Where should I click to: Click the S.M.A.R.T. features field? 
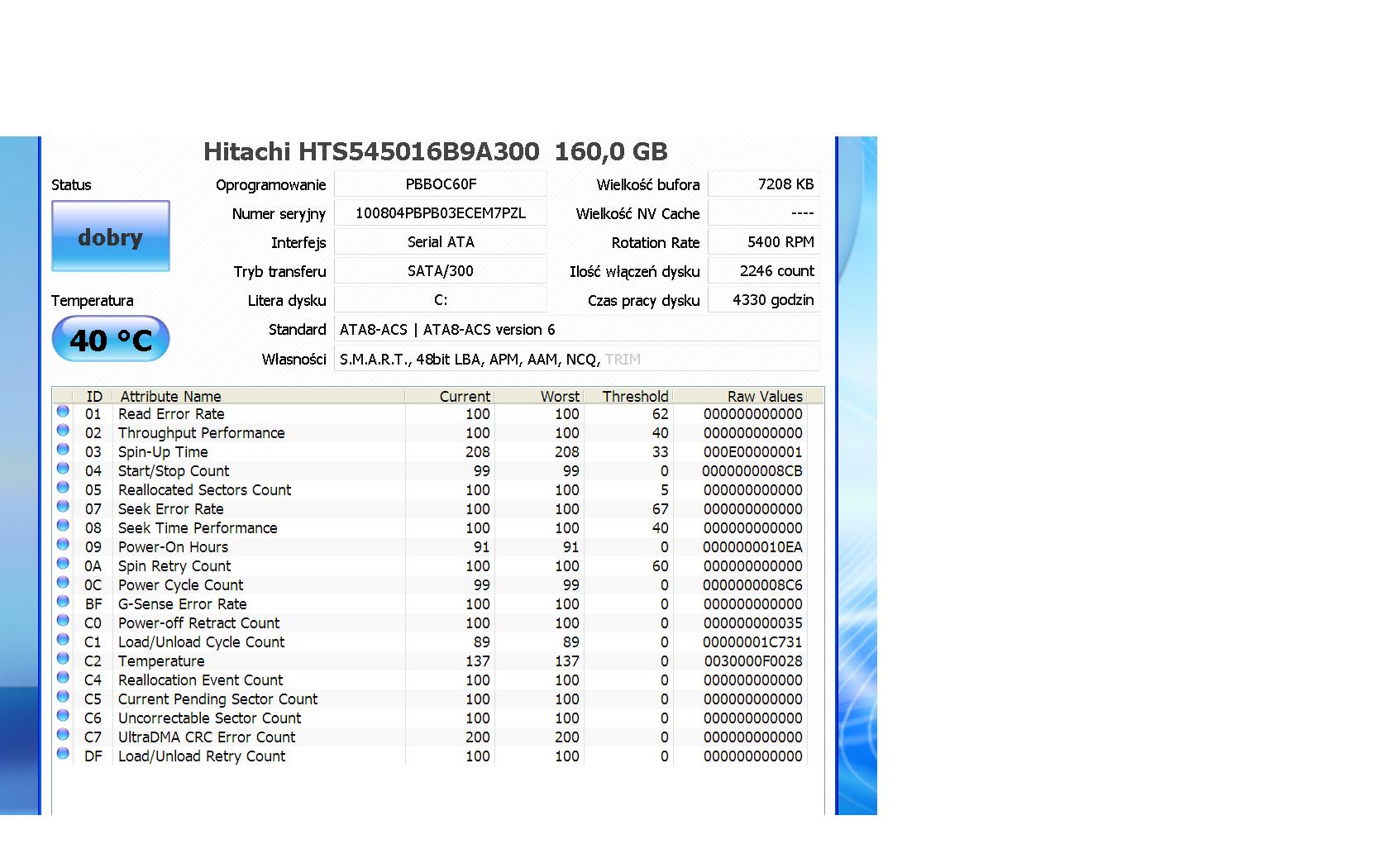[577, 359]
